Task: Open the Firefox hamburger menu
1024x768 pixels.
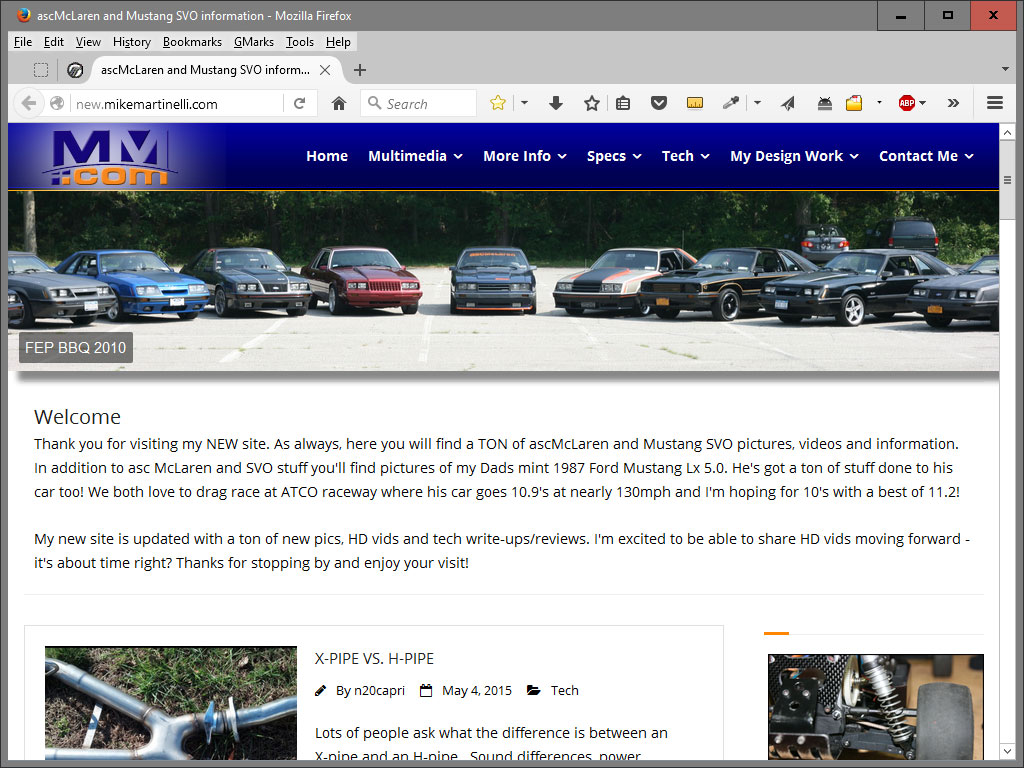Action: click(995, 103)
